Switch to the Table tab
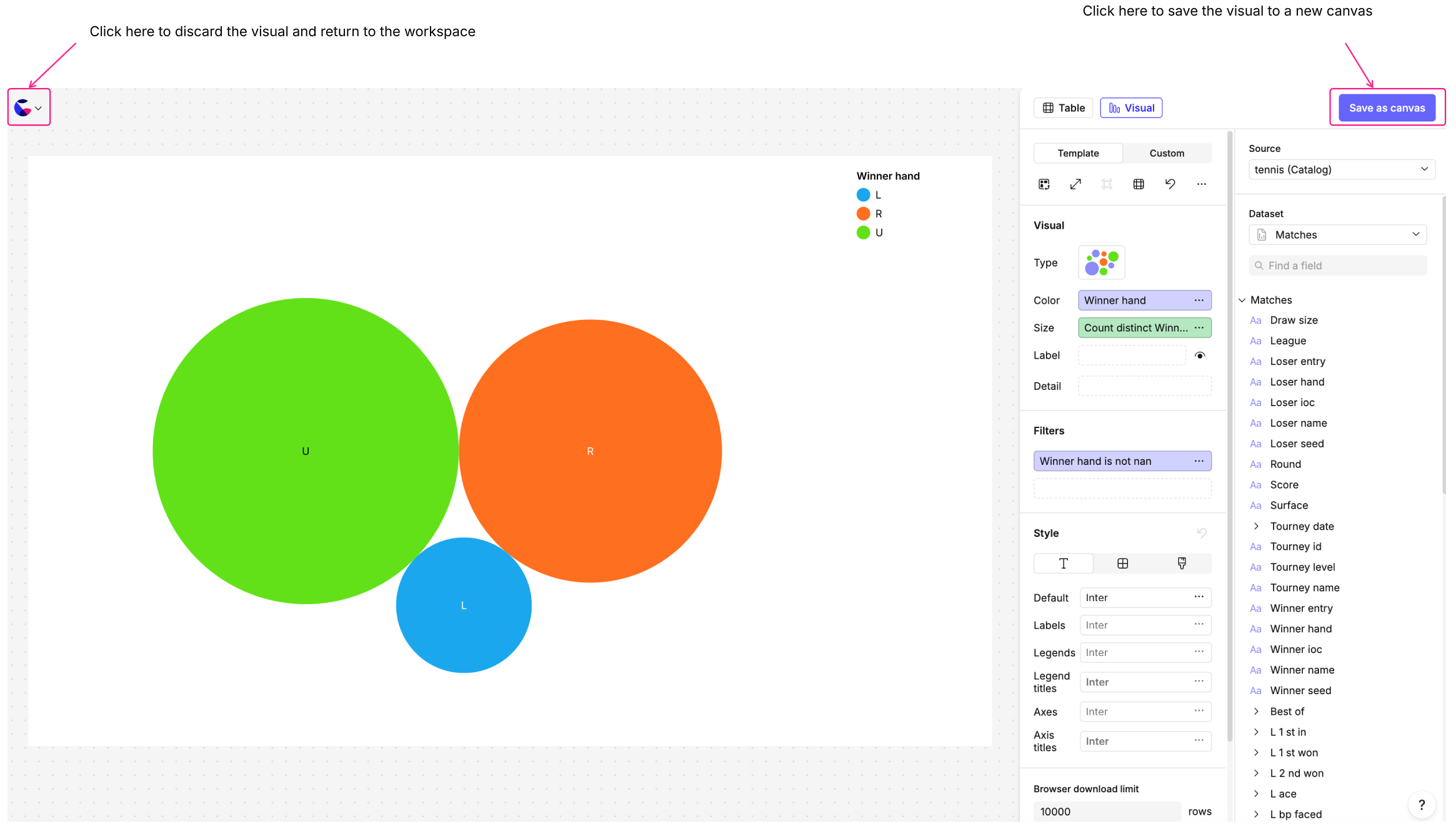 [1064, 108]
